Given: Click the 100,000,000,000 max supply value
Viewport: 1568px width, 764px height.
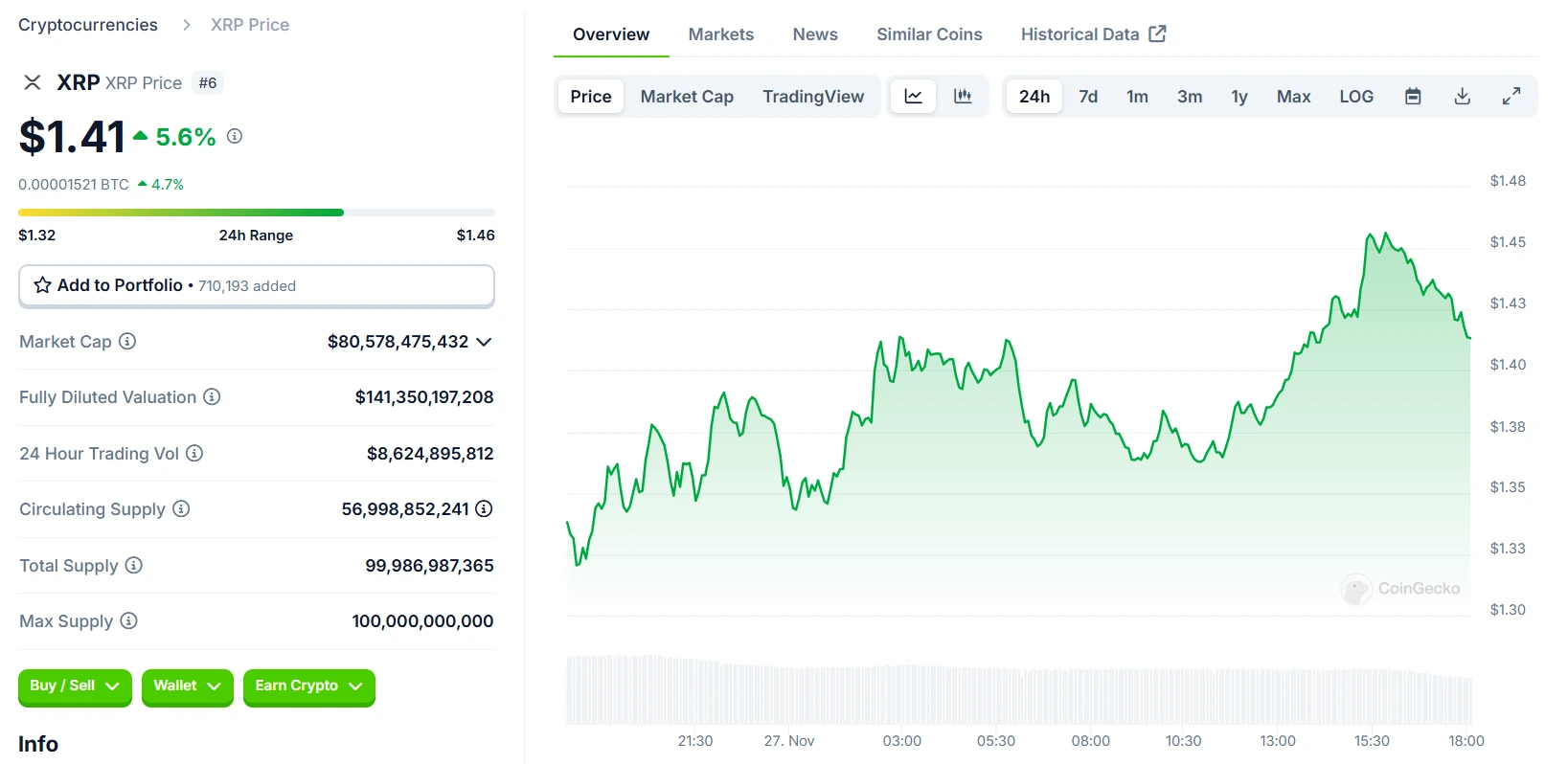Looking at the screenshot, I should tap(422, 621).
